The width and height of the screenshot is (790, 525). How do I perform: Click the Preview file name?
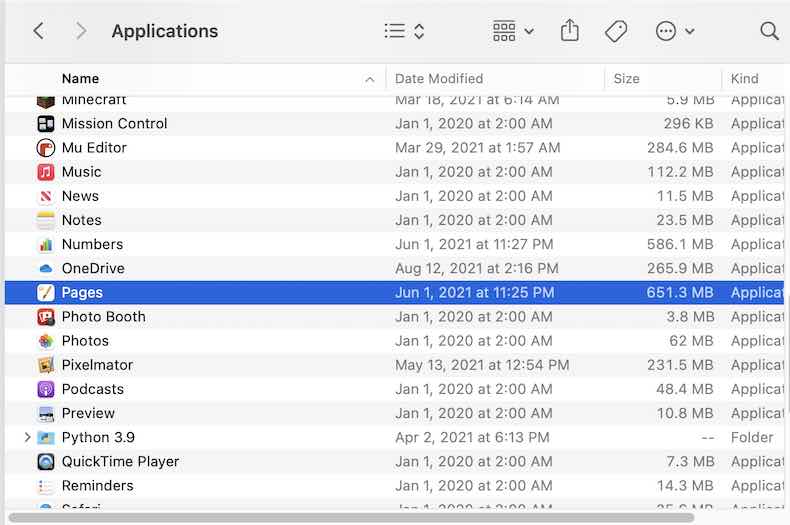tap(88, 414)
